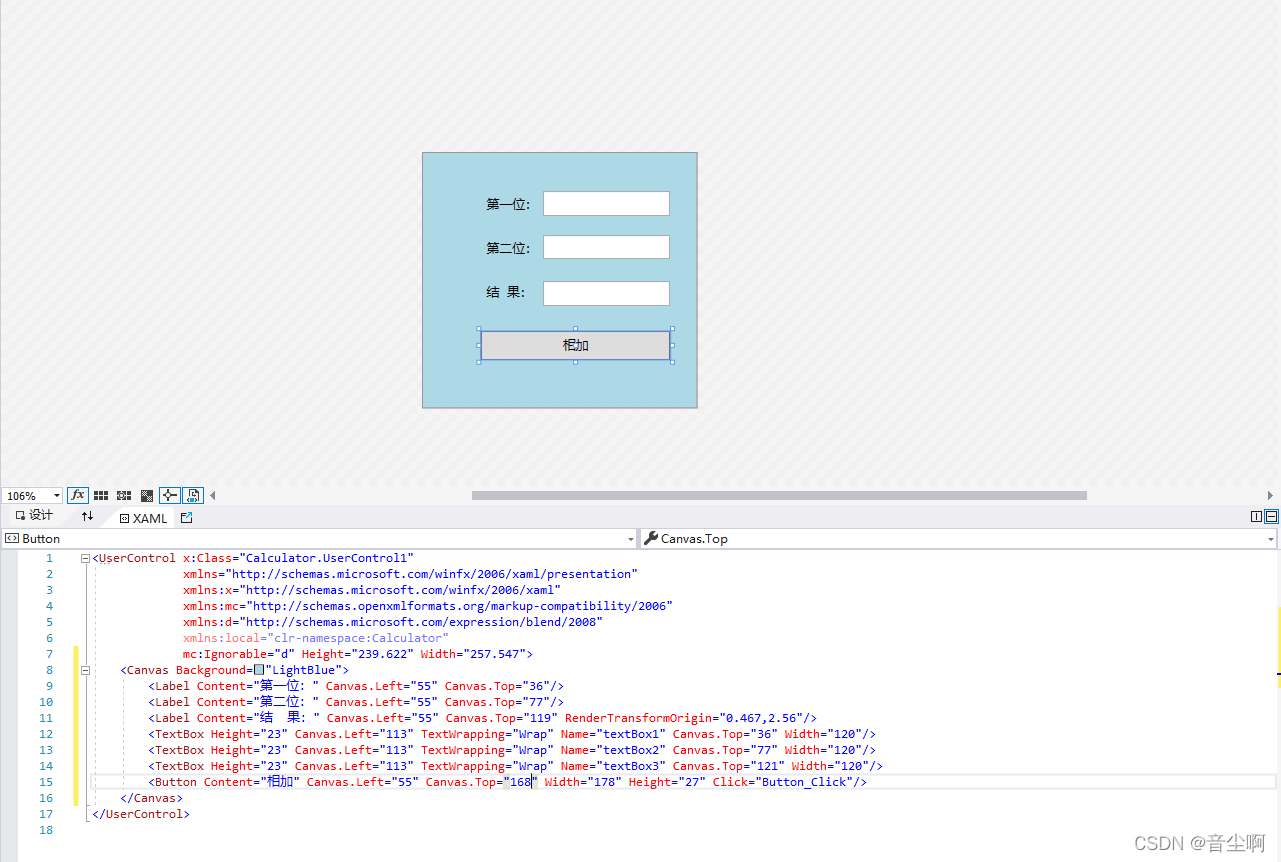Image resolution: width=1281 pixels, height=862 pixels.
Task: Collapse the Canvas block on line 8
Action: point(85,670)
